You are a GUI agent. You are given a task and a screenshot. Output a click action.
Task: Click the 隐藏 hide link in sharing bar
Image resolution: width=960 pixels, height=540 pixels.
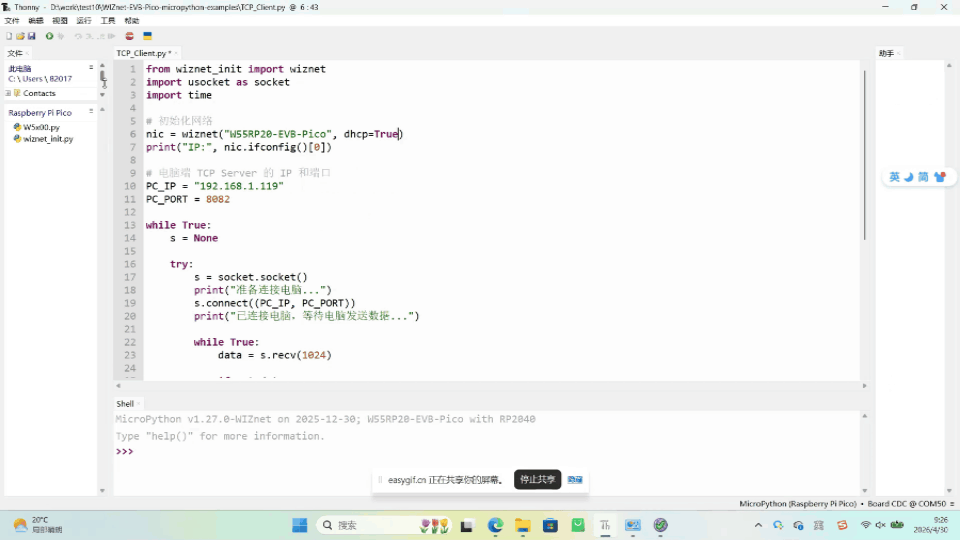575,479
